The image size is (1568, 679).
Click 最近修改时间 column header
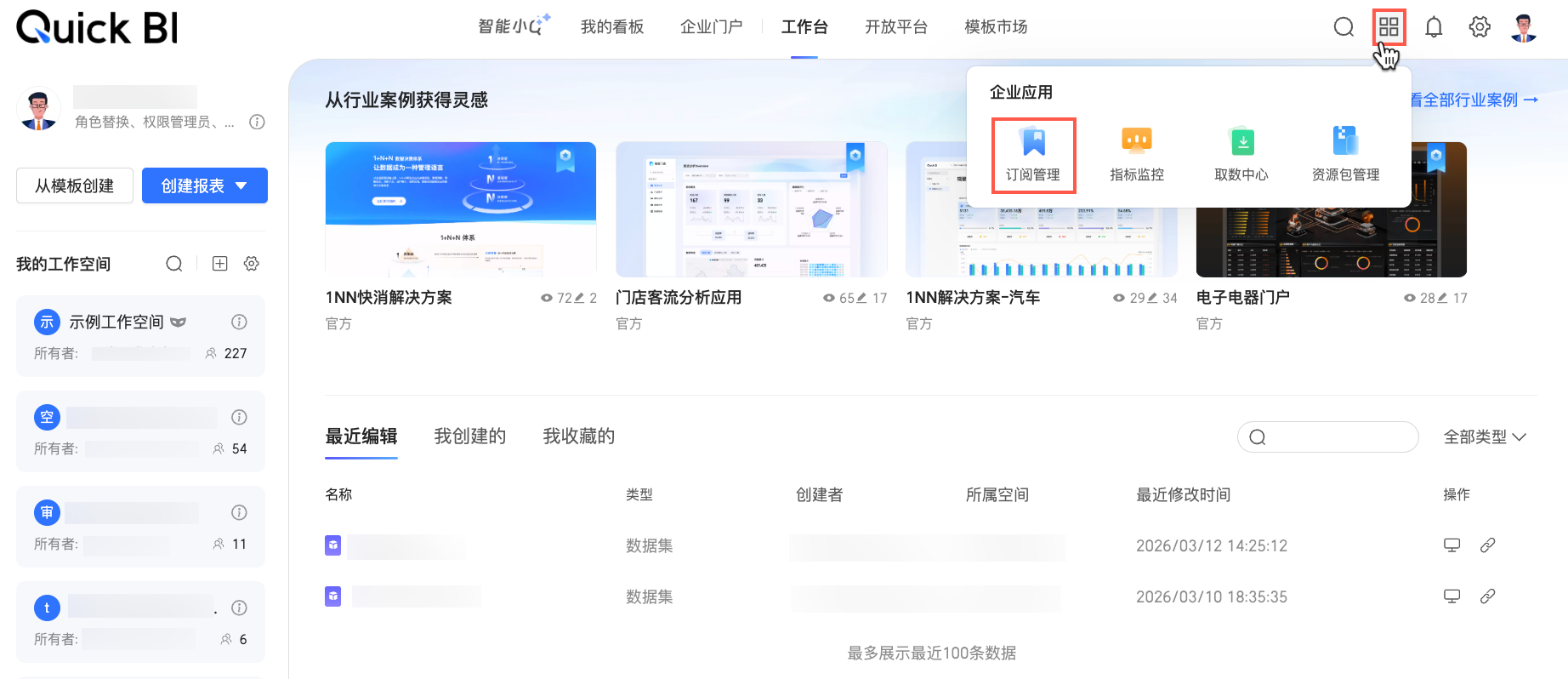tap(1184, 494)
